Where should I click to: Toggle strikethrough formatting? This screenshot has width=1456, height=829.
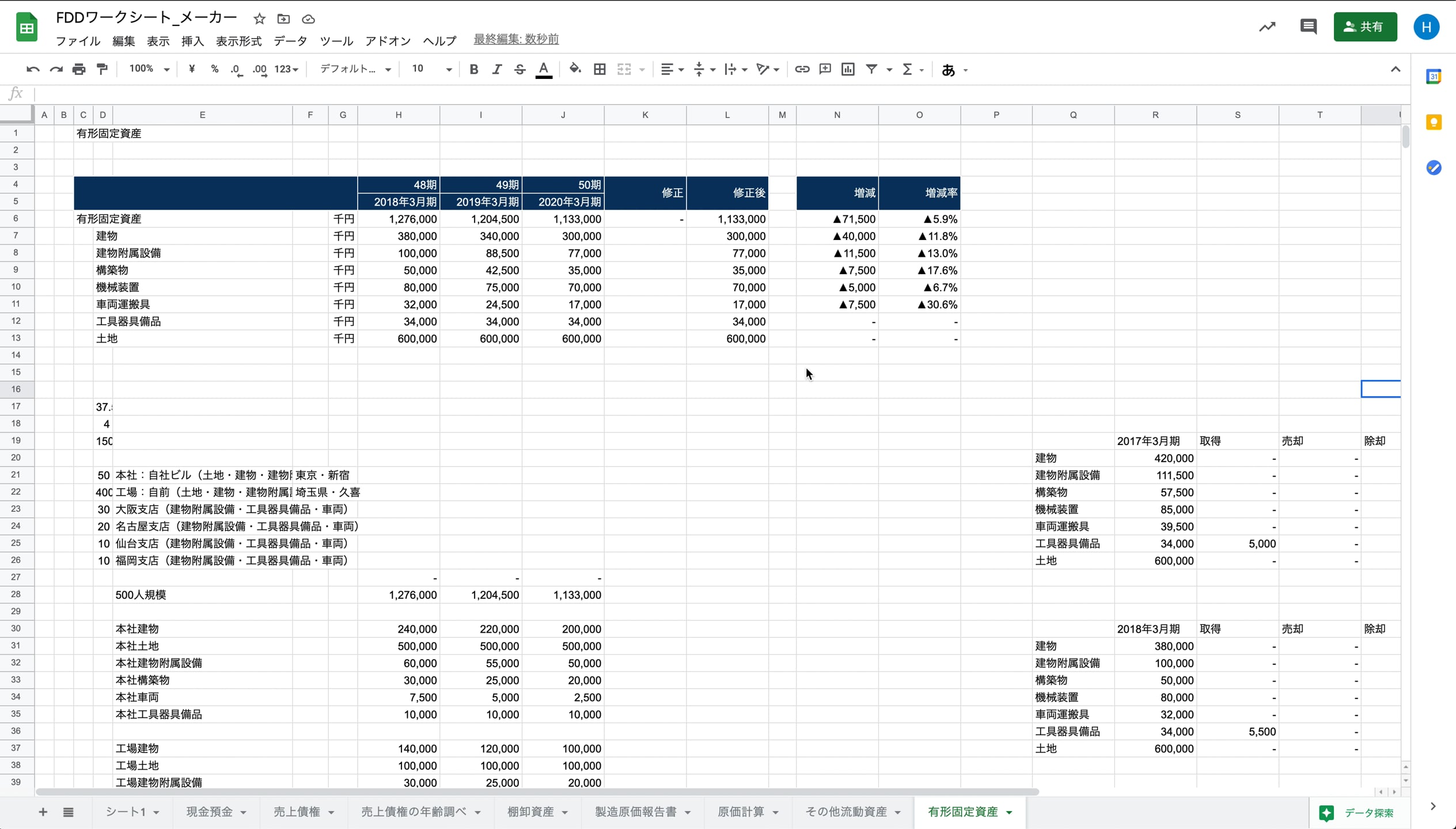(520, 70)
